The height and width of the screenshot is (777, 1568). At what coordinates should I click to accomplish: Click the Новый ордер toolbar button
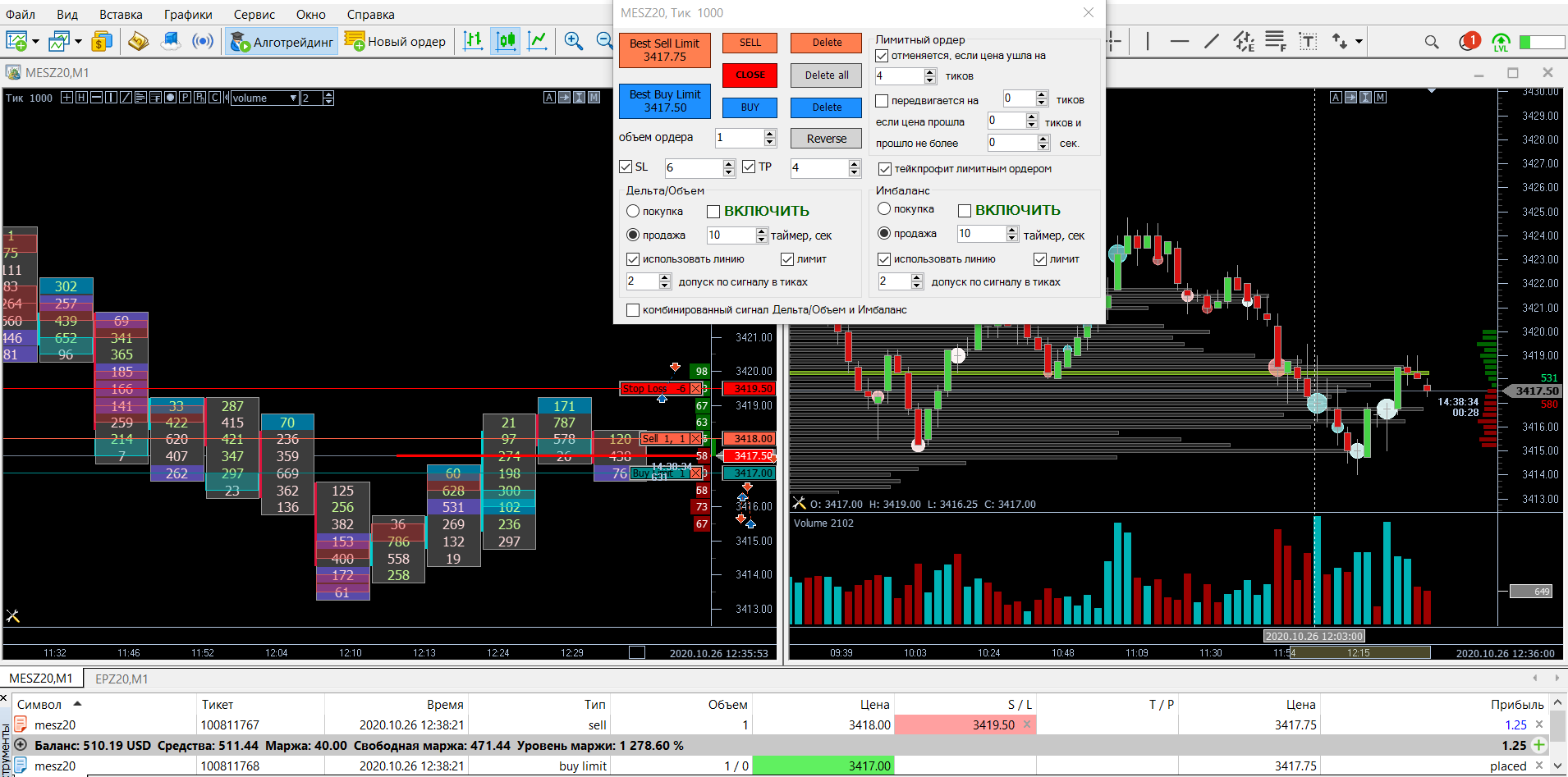(397, 41)
